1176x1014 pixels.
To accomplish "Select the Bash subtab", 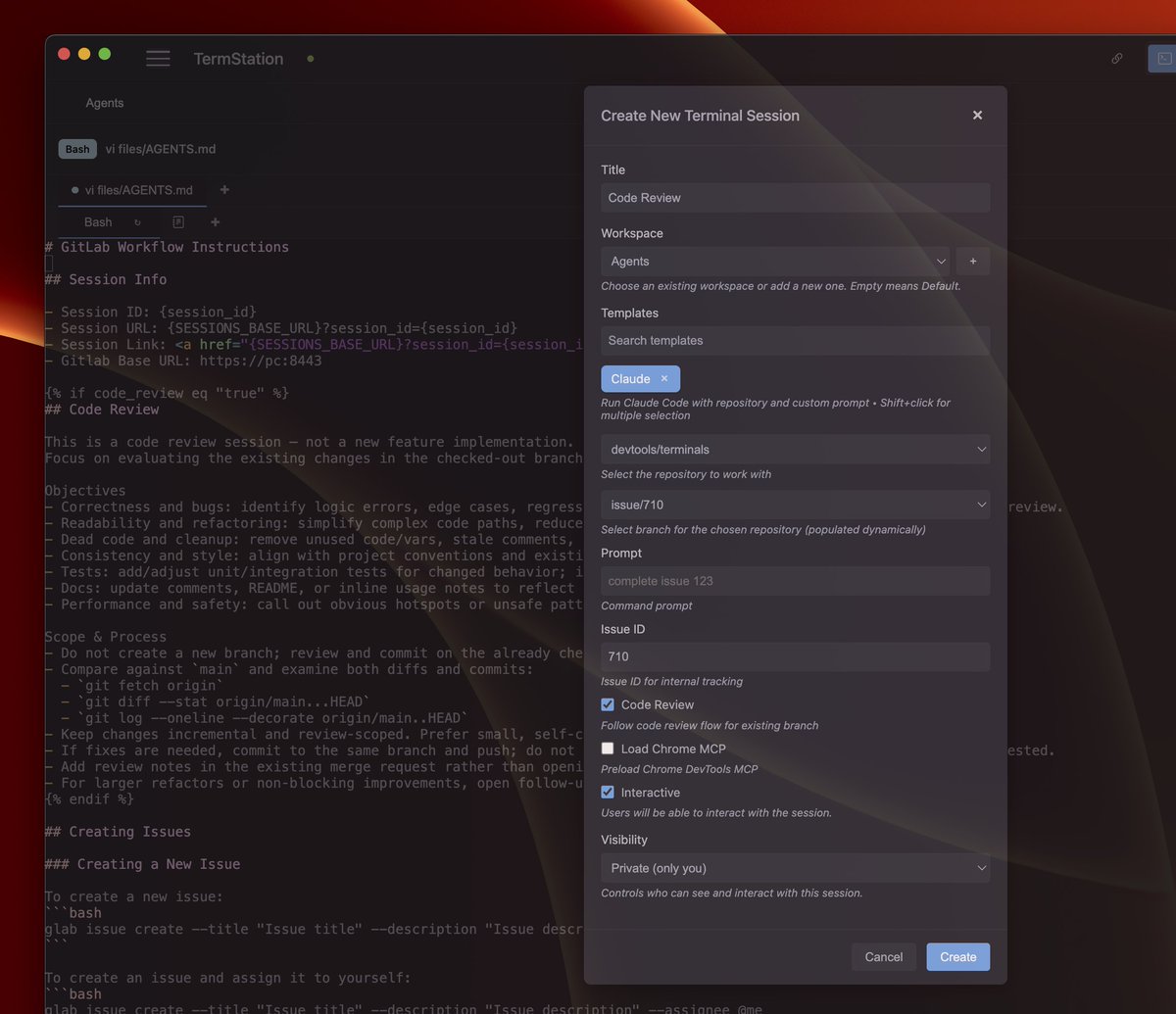I will pyautogui.click(x=98, y=222).
